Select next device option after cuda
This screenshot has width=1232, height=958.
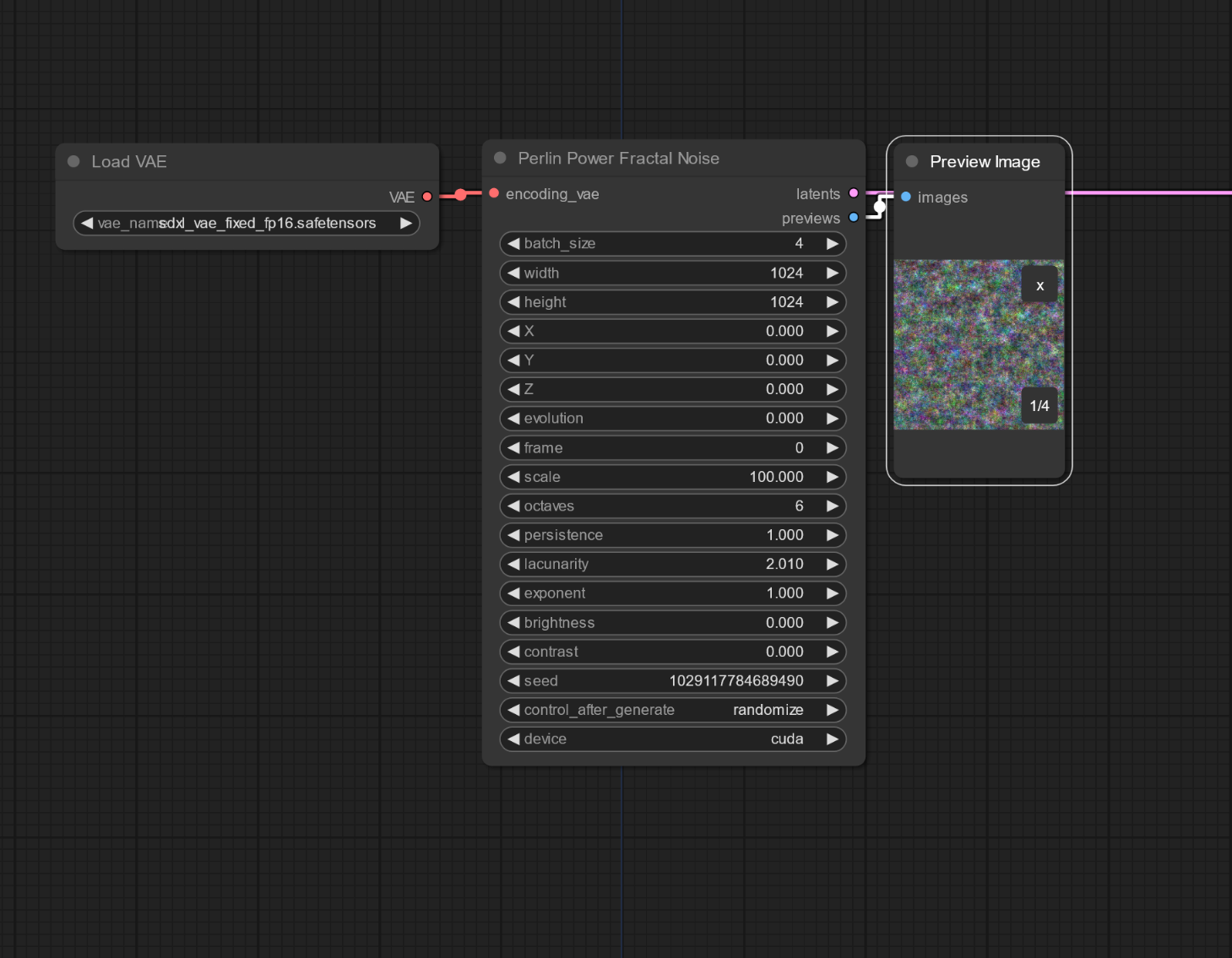pos(833,739)
